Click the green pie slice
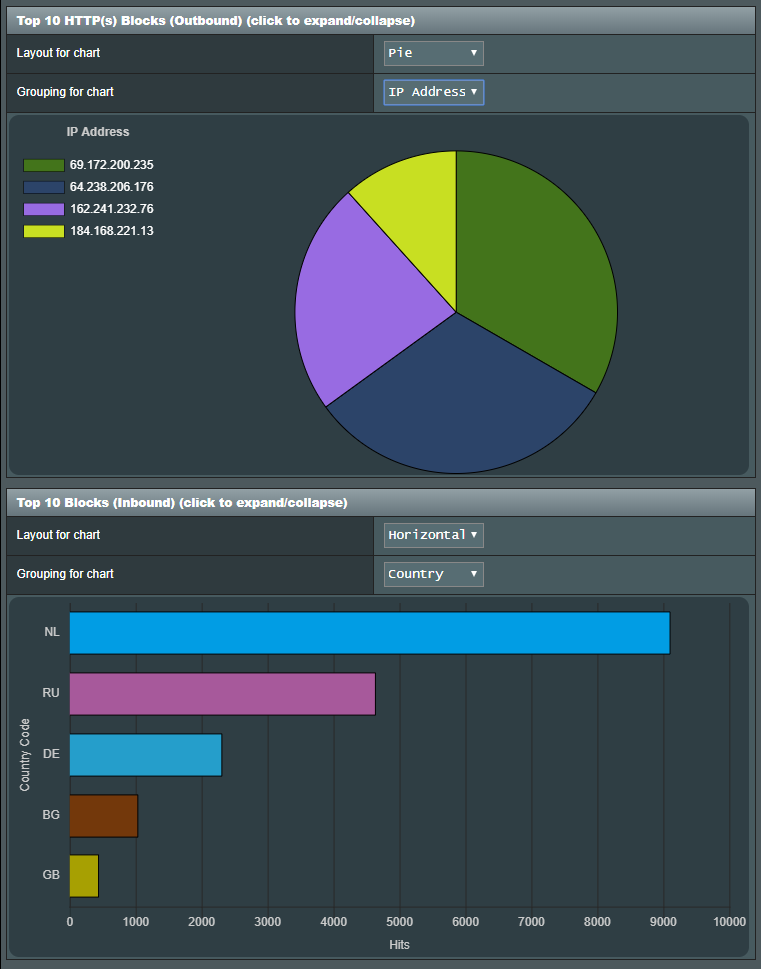 click(538, 266)
